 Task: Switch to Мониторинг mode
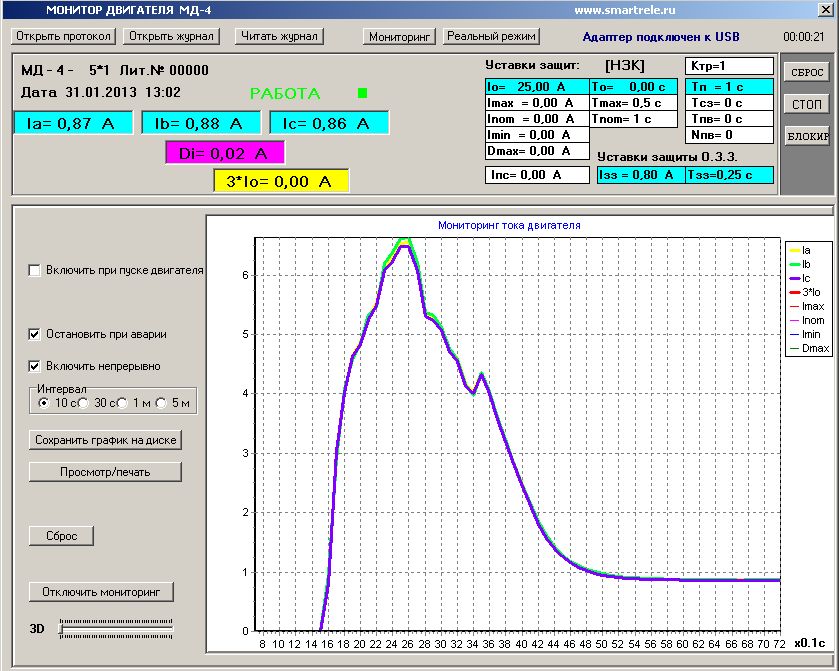click(402, 35)
